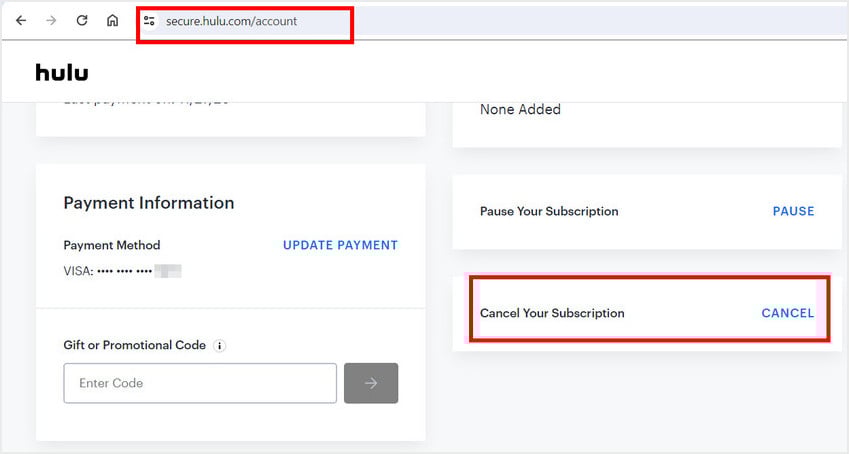This screenshot has width=849, height=454.
Task: Click the Enter Code field
Action: tap(200, 383)
